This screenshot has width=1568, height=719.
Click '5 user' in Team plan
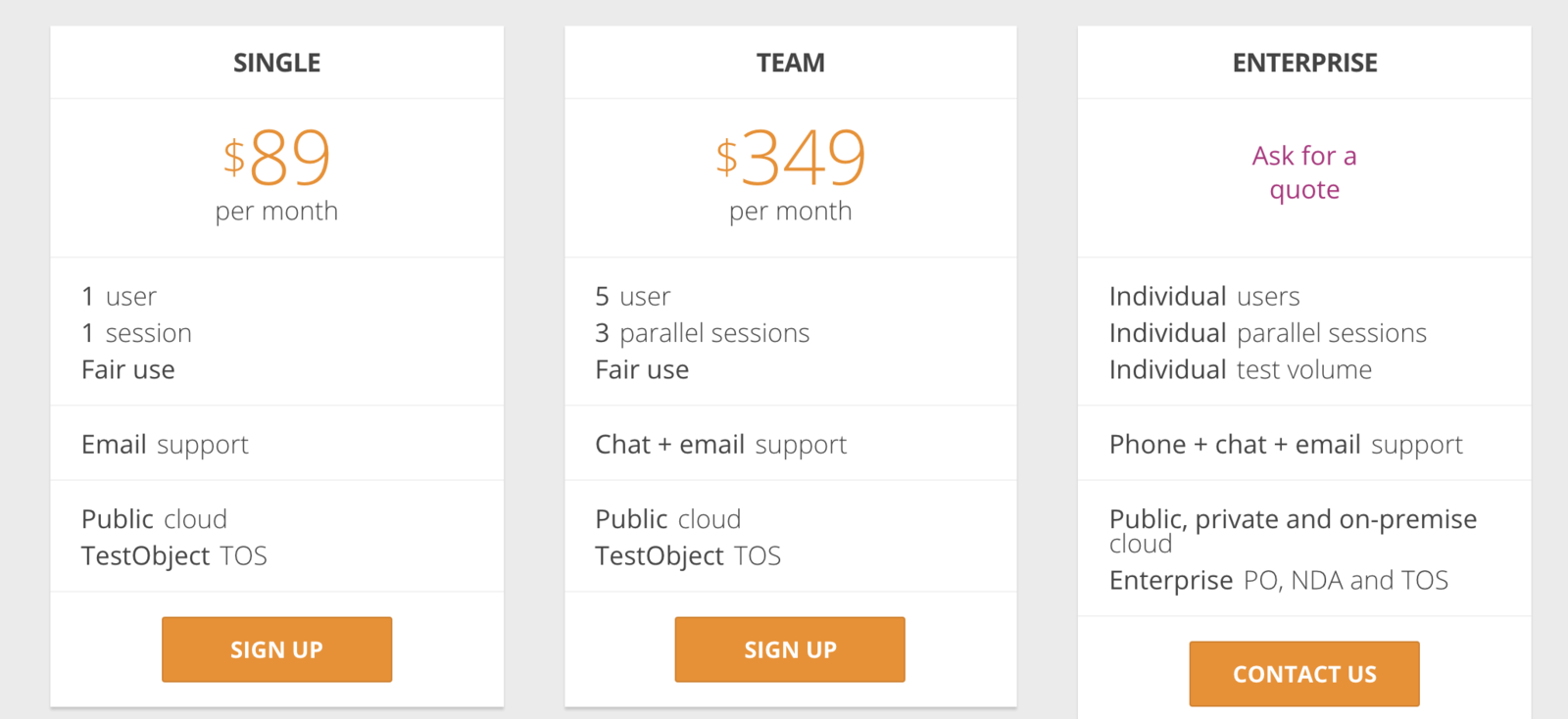[633, 296]
